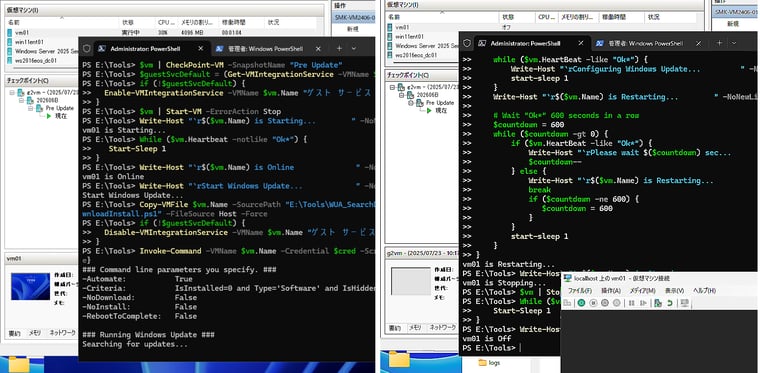Collapse the g2vm checkpoint node in right screenshot
The width and height of the screenshot is (760, 373).
(391, 87)
